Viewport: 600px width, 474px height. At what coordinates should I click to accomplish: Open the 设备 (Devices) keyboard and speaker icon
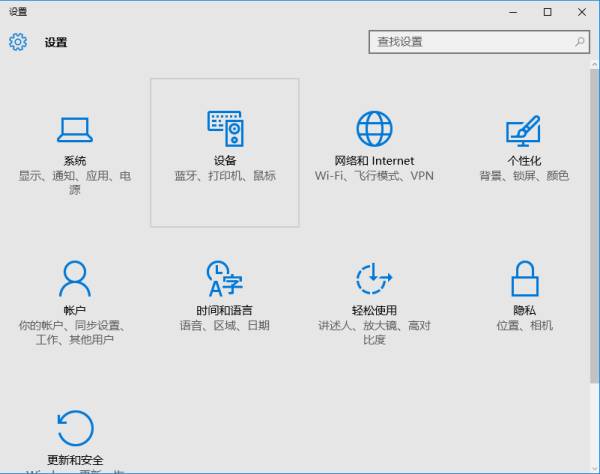point(225,129)
